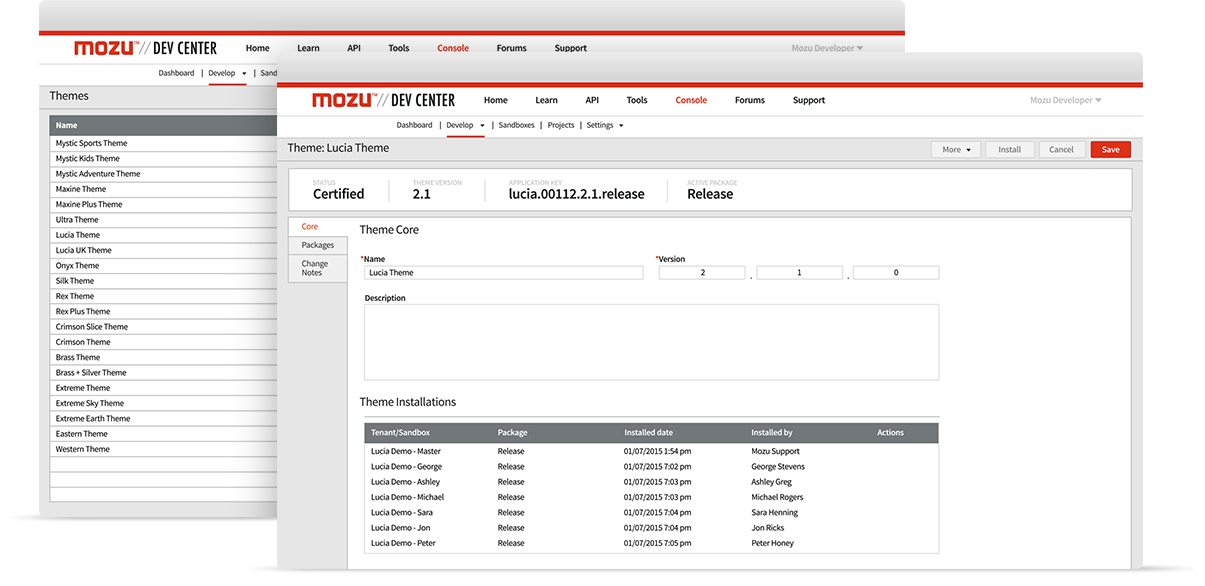Select Onyx Theme in the list

pyautogui.click(x=164, y=266)
